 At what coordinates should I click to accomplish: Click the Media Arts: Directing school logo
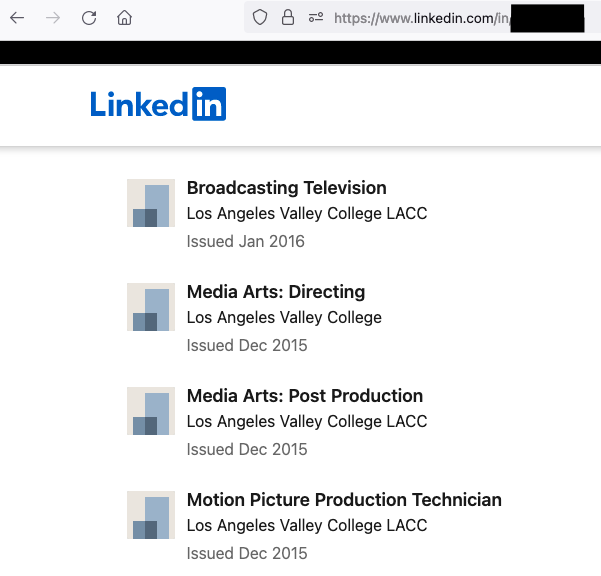151,307
